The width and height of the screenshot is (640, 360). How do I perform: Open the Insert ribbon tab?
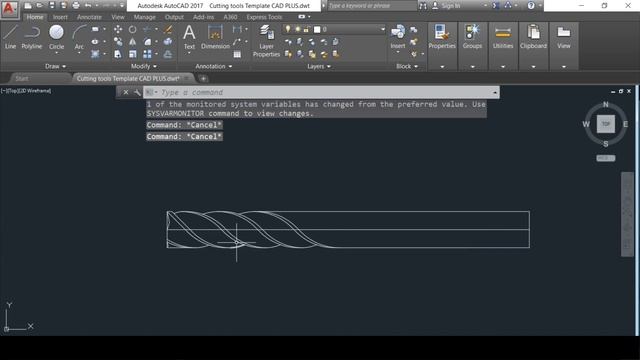[x=60, y=17]
